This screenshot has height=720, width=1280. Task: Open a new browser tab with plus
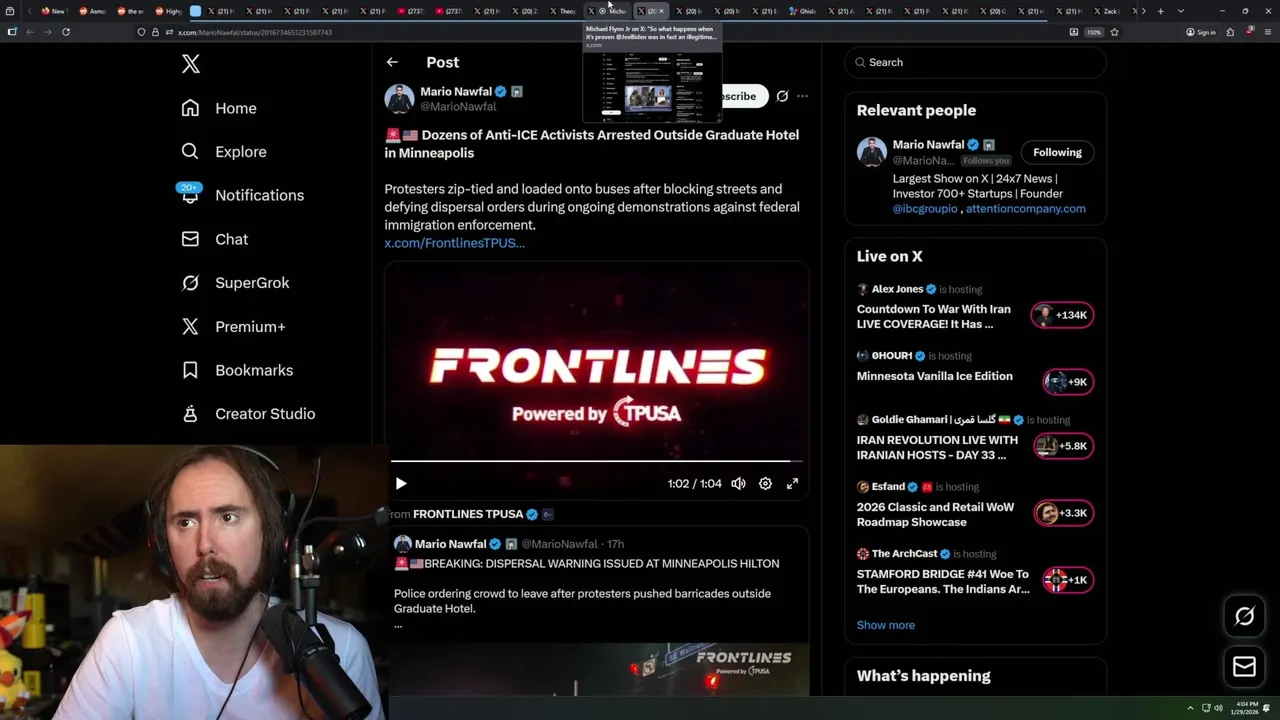click(1160, 11)
